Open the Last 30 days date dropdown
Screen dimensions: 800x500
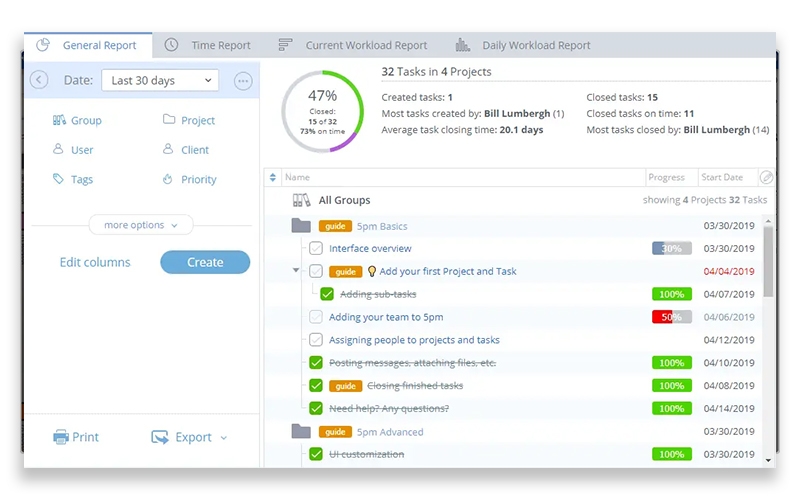[160, 80]
